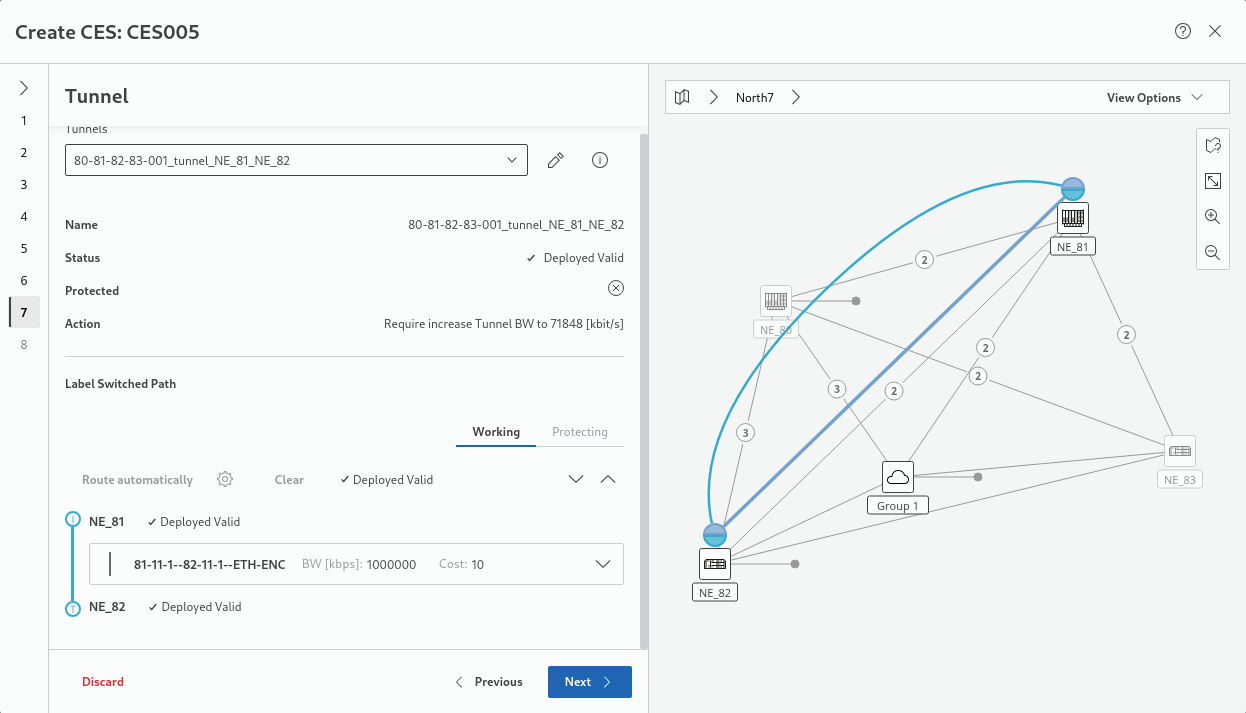Image resolution: width=1246 pixels, height=713 pixels.
Task: Open the tunnel info icon
Action: [x=600, y=160]
